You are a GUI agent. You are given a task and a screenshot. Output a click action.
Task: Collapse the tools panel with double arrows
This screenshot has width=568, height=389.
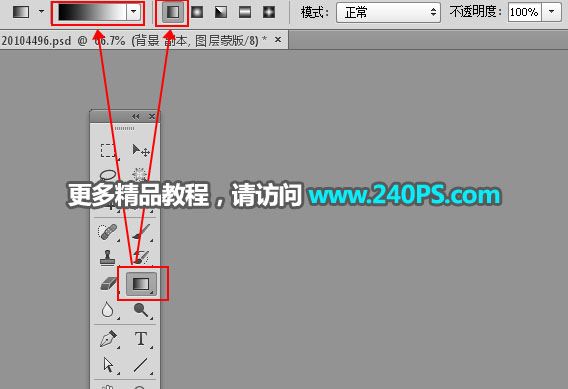point(135,116)
